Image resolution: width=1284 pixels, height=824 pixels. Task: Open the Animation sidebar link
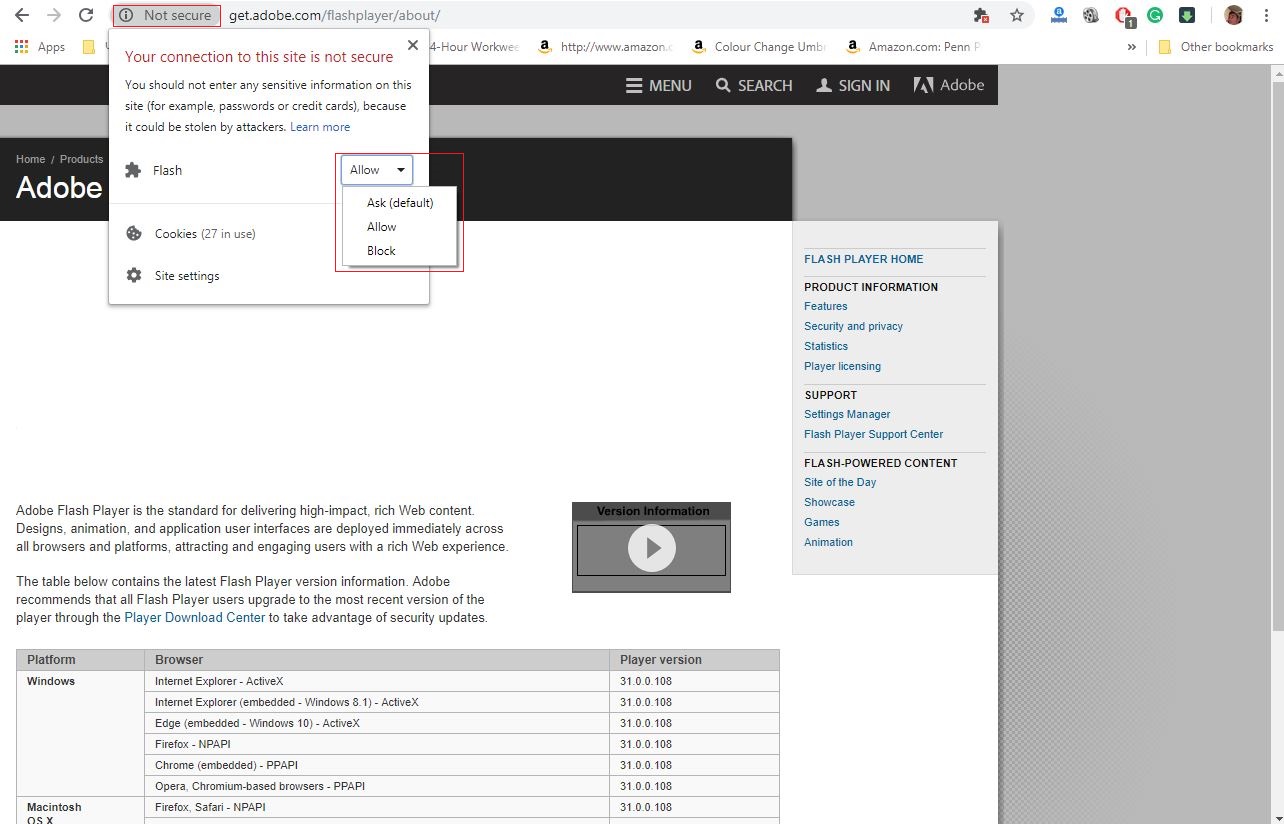(829, 542)
